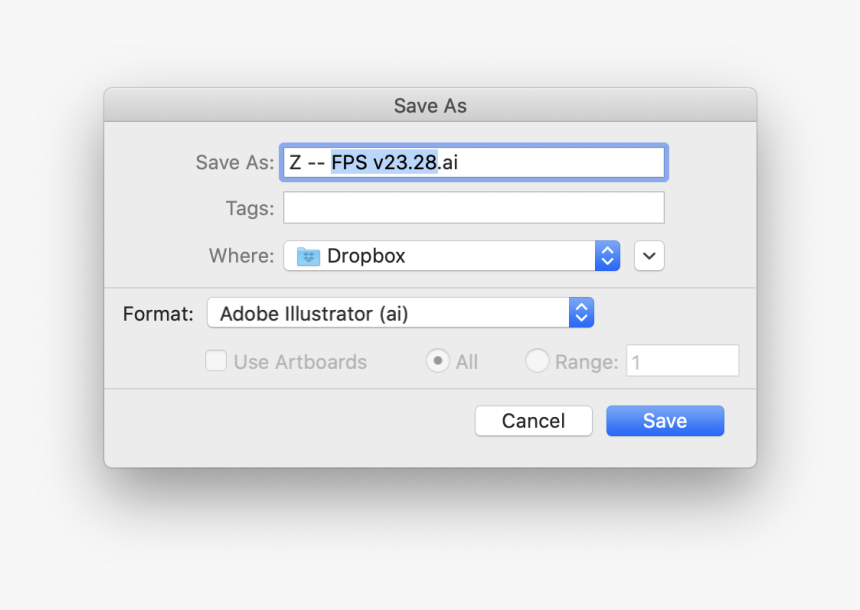Enable the Use Artboards checkbox

[216, 361]
